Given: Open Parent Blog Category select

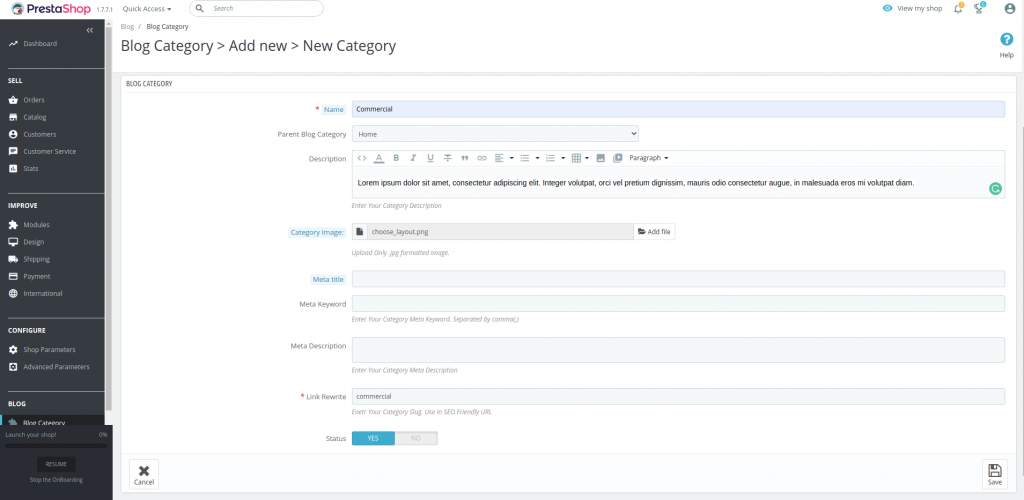Looking at the screenshot, I should click(495, 134).
